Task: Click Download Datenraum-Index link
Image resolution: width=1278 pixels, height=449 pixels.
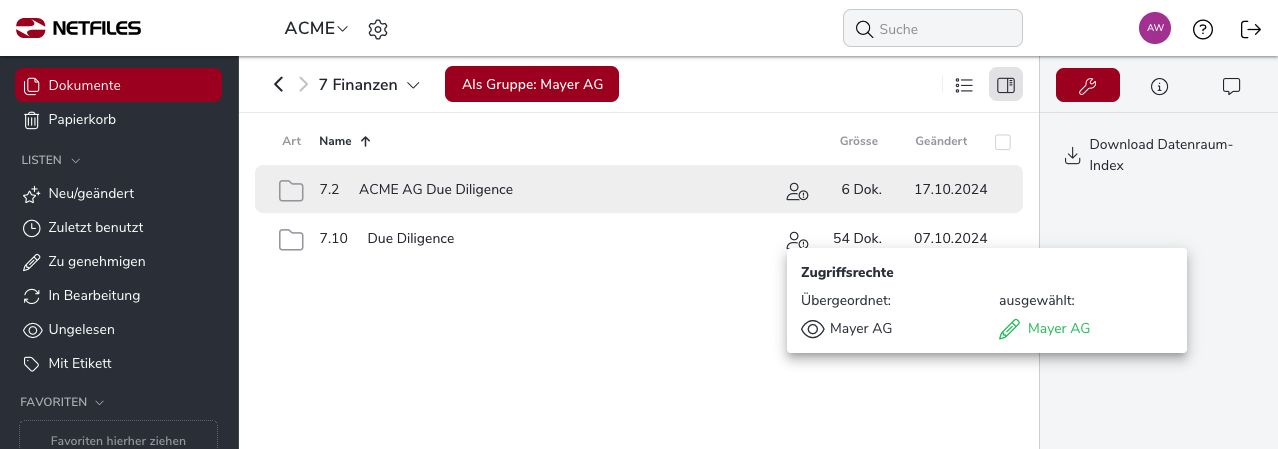Action: 1161,155
